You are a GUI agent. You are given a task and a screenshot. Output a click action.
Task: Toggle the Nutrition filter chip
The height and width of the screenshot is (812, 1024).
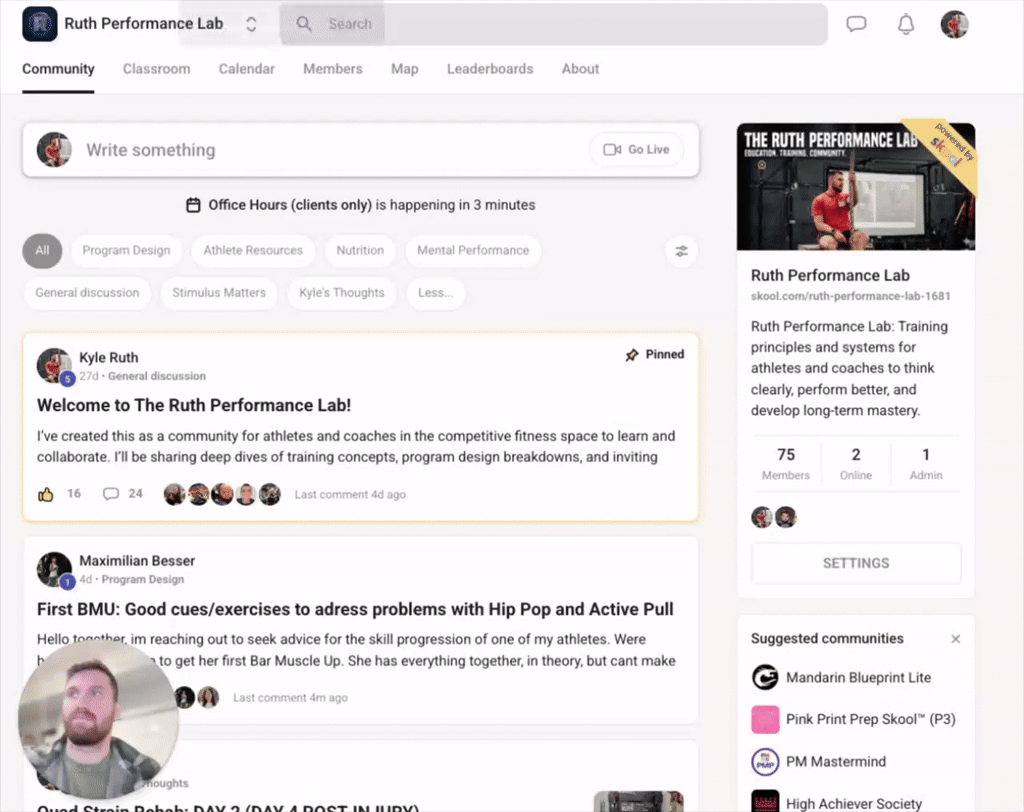point(360,251)
